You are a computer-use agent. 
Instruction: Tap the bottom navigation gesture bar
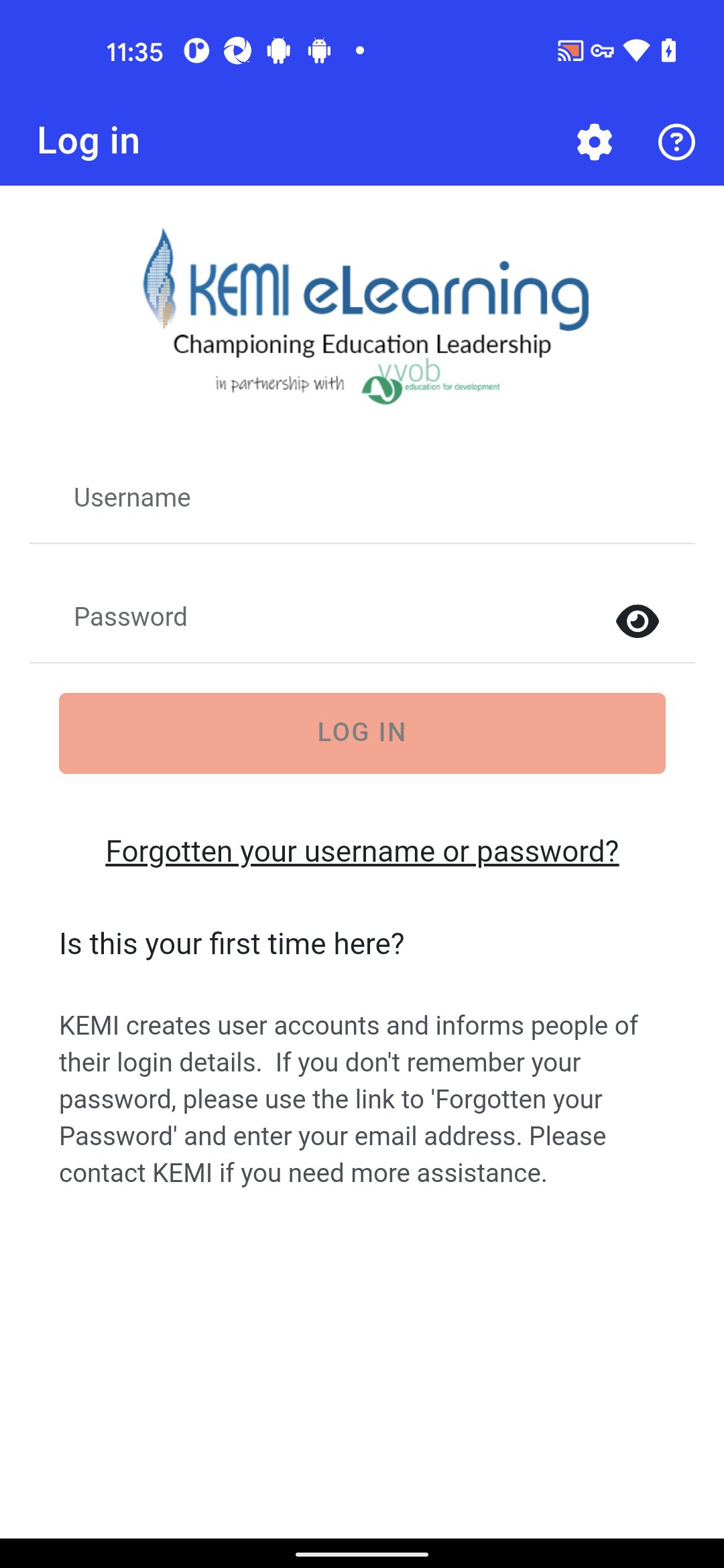pyautogui.click(x=362, y=1554)
